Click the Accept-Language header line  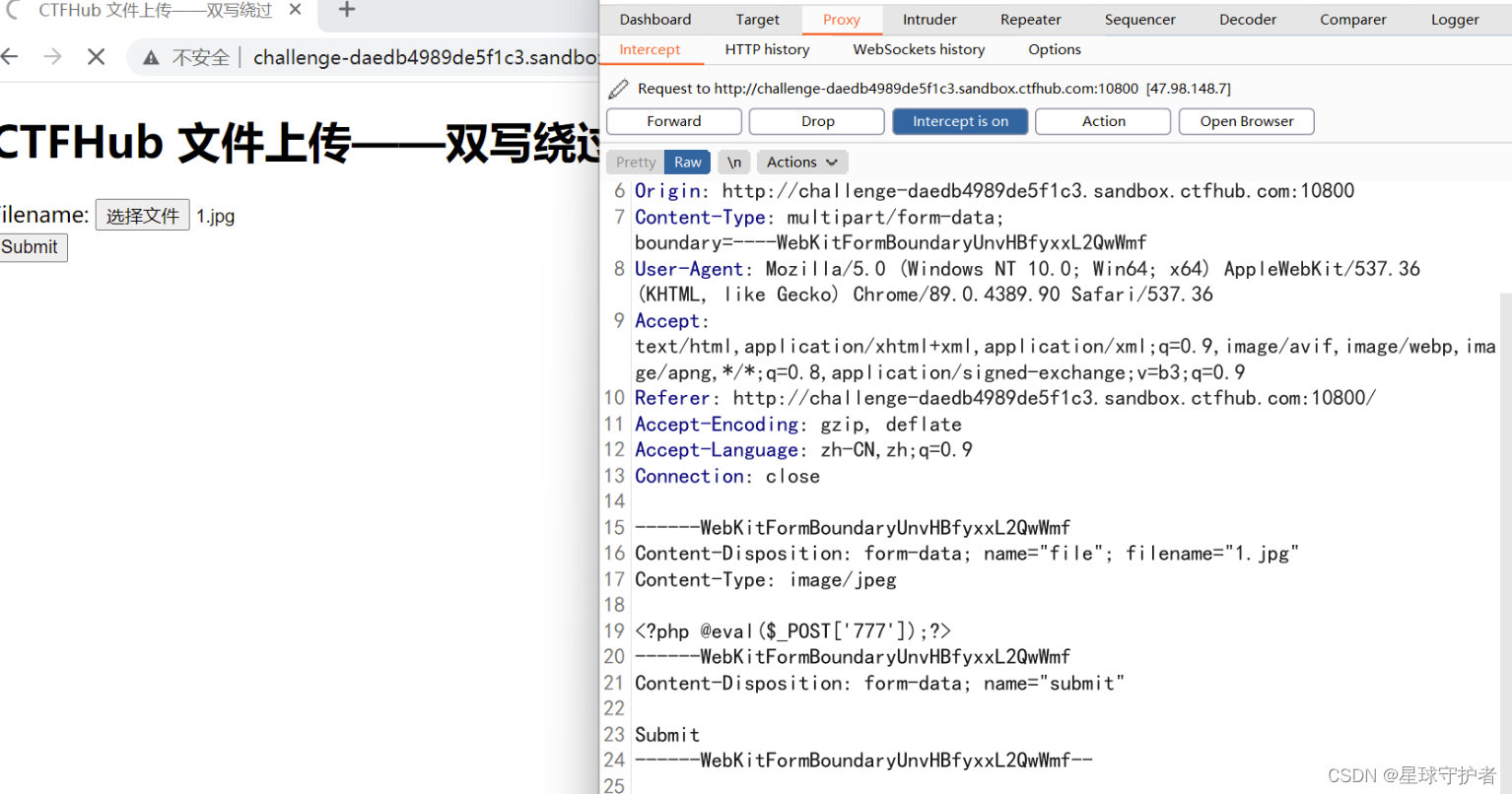click(803, 450)
